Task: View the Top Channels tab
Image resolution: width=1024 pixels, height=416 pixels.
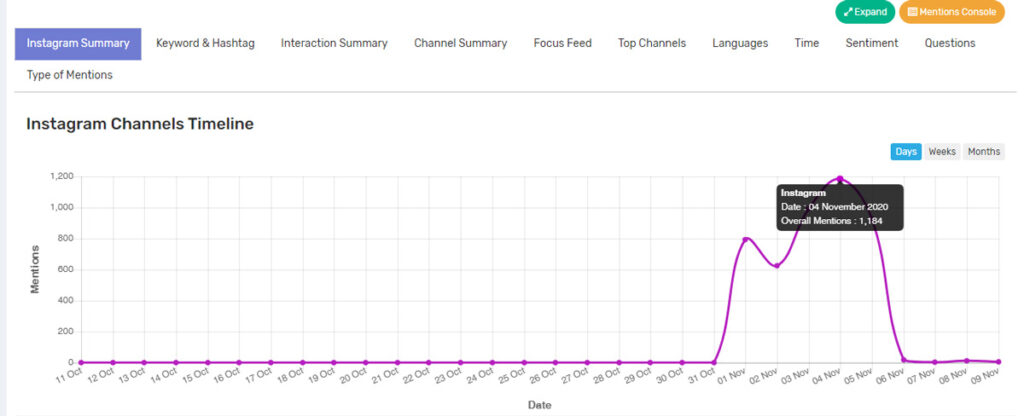Action: [652, 43]
